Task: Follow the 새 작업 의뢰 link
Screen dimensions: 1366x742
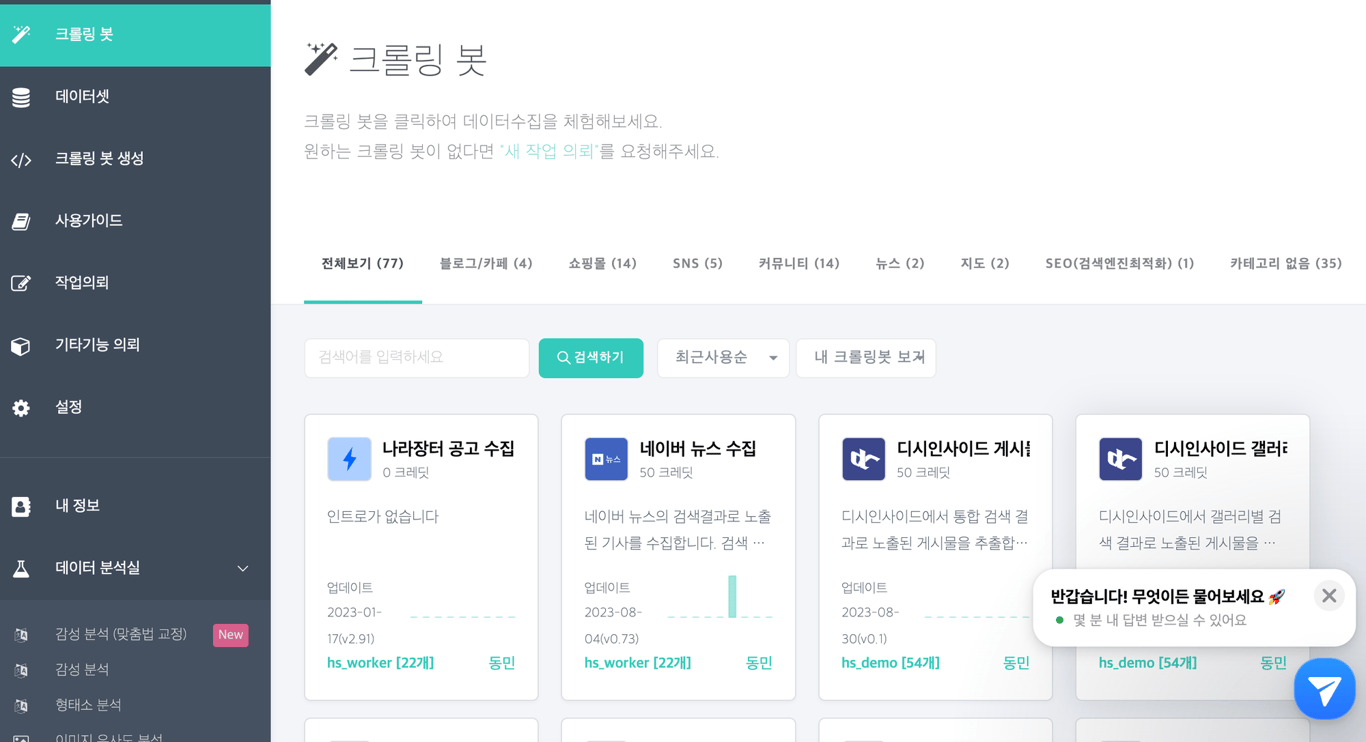Action: pos(548,152)
